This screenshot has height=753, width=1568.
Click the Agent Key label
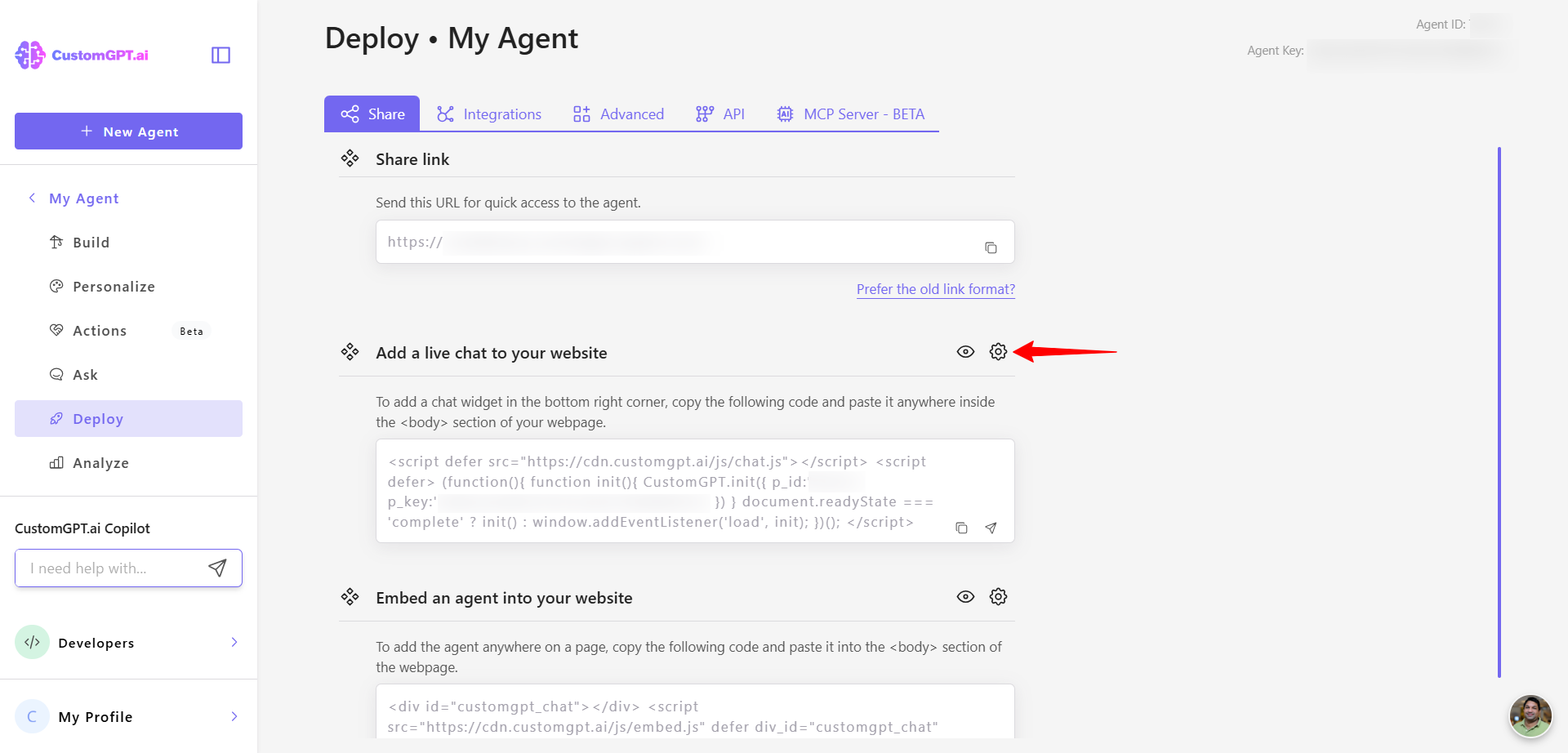(1275, 51)
